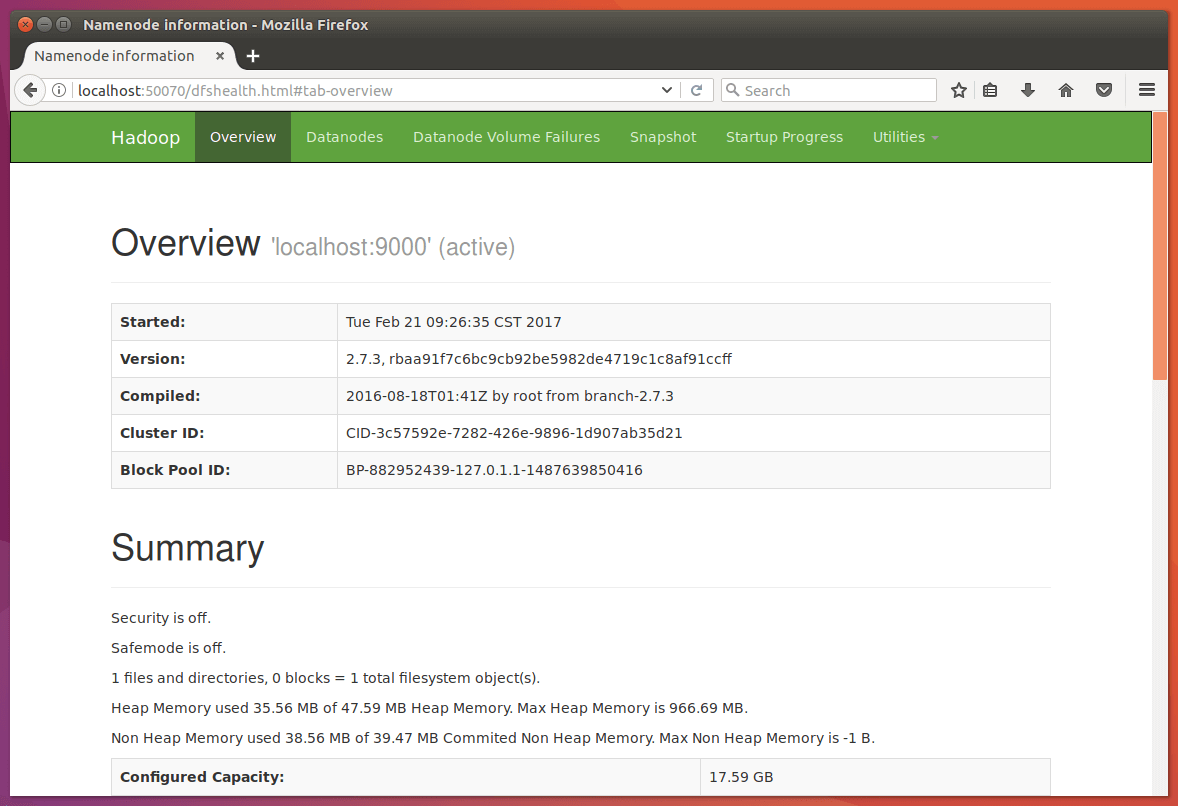Click the Firefox back arrow button
Image resolution: width=1178 pixels, height=806 pixels.
[x=30, y=90]
